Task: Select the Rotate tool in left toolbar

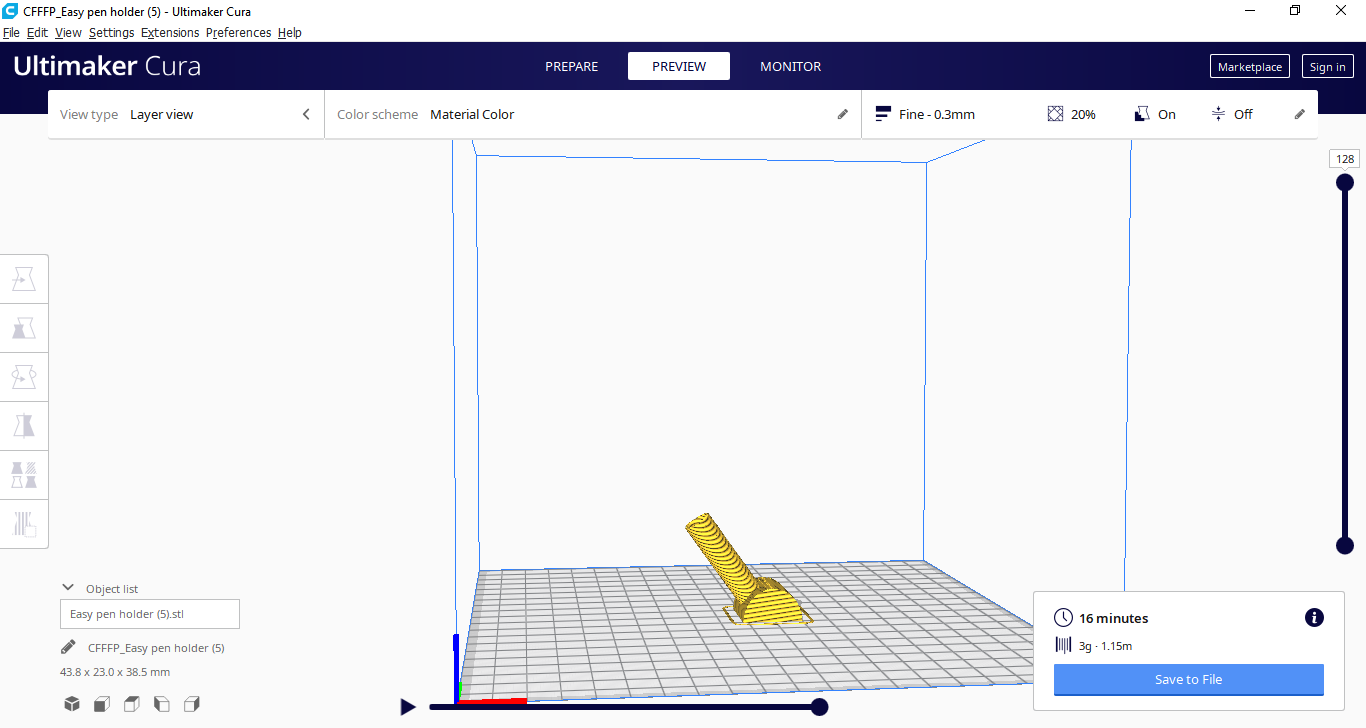Action: point(24,377)
